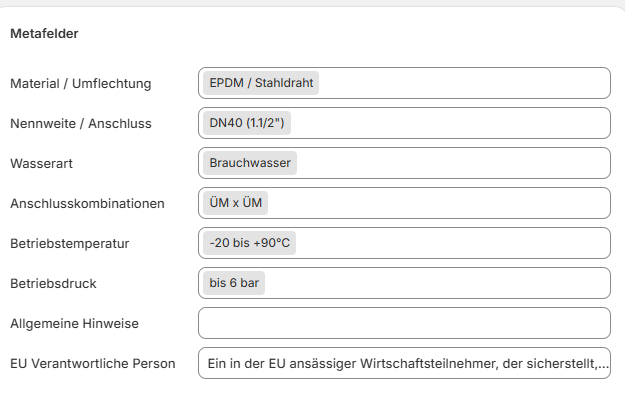Click the Anschlusskombinationen label

click(87, 203)
